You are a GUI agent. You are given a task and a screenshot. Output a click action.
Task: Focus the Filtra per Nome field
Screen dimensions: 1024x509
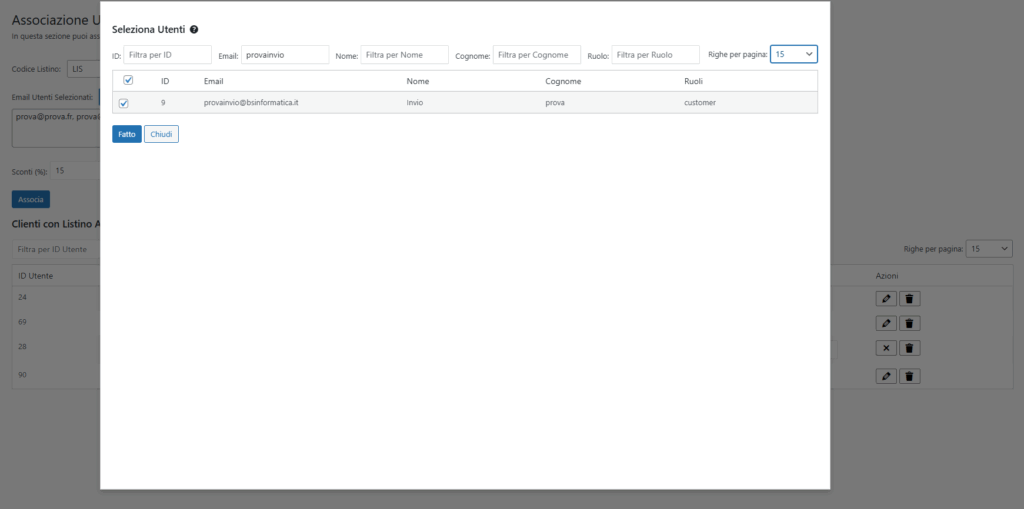(x=404, y=55)
